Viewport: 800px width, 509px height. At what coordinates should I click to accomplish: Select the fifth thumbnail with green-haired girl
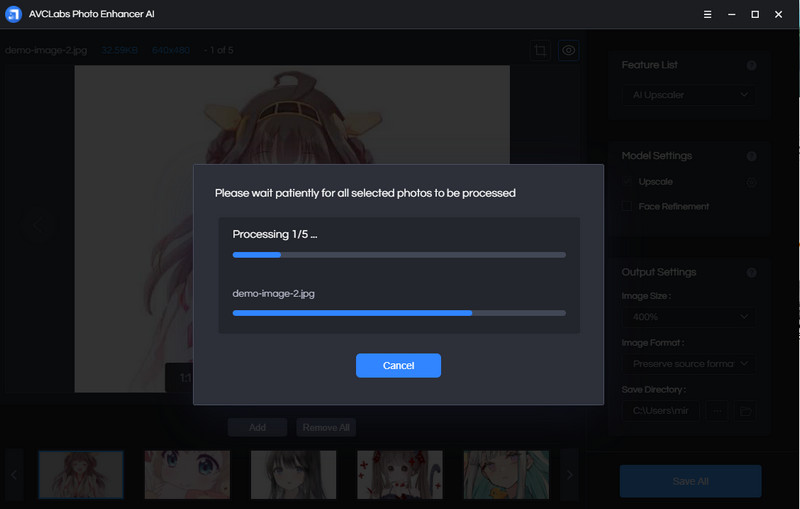pos(506,474)
